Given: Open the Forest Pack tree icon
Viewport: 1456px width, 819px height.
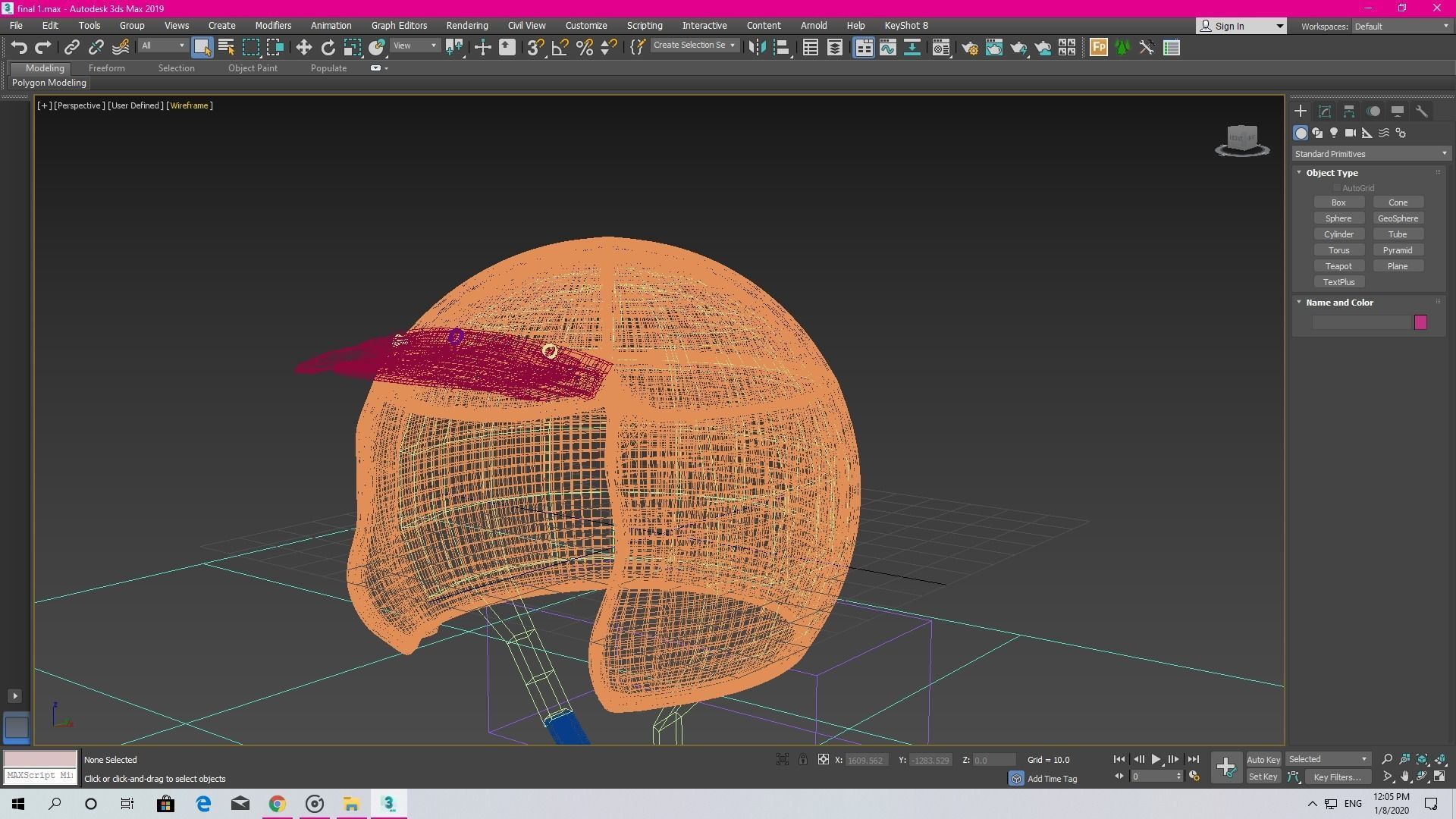Looking at the screenshot, I should pos(1122,48).
